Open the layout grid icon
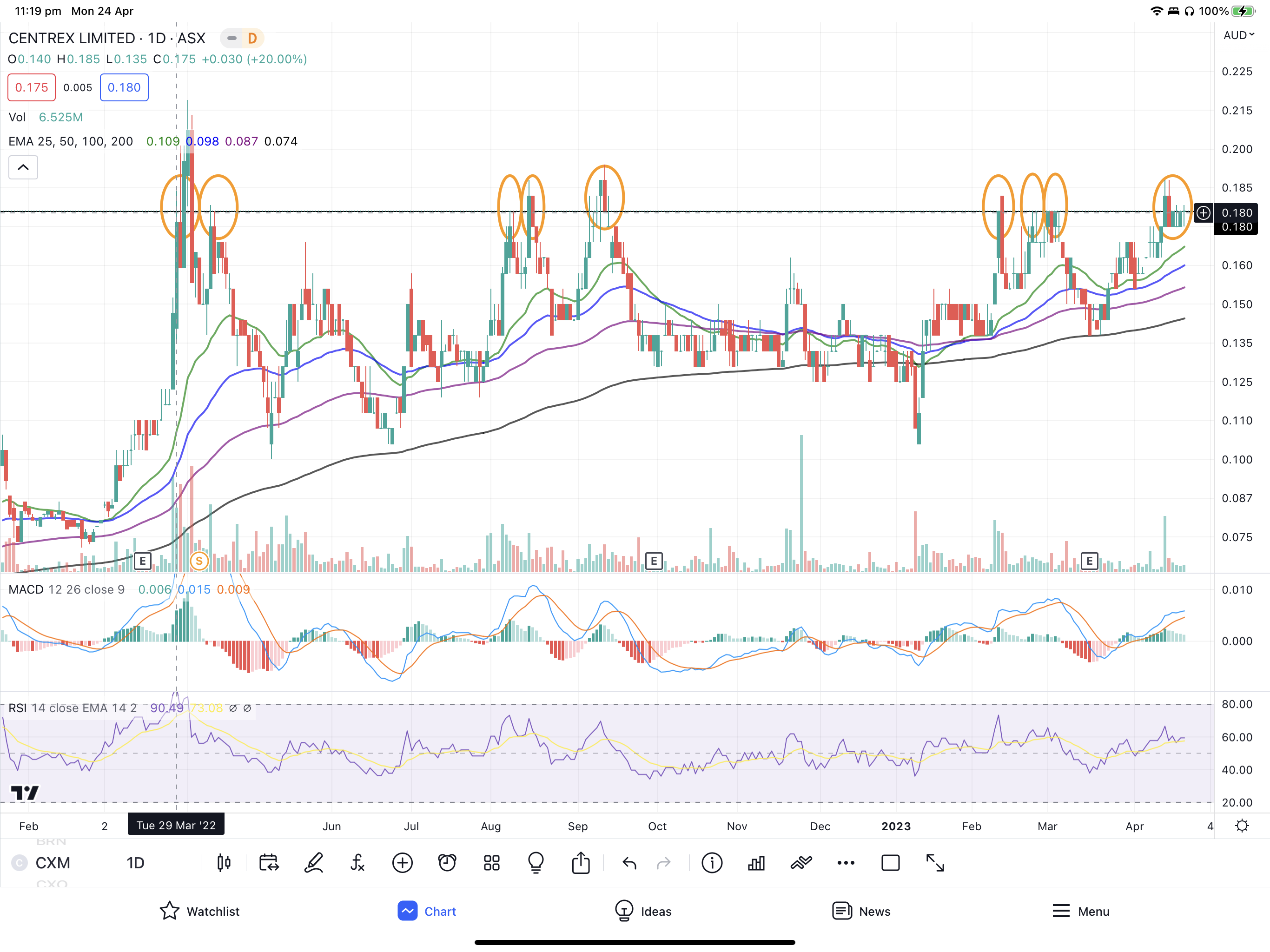1270x952 pixels. click(x=491, y=863)
